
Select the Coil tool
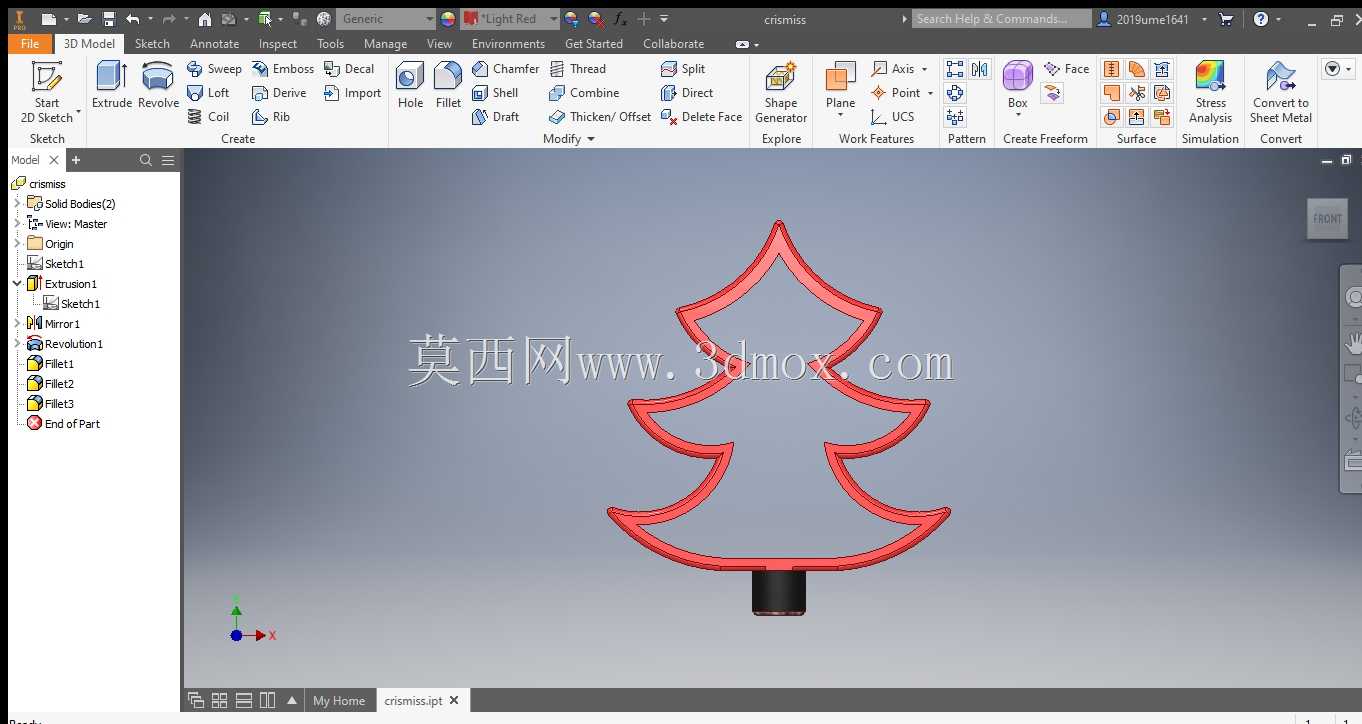(208, 117)
